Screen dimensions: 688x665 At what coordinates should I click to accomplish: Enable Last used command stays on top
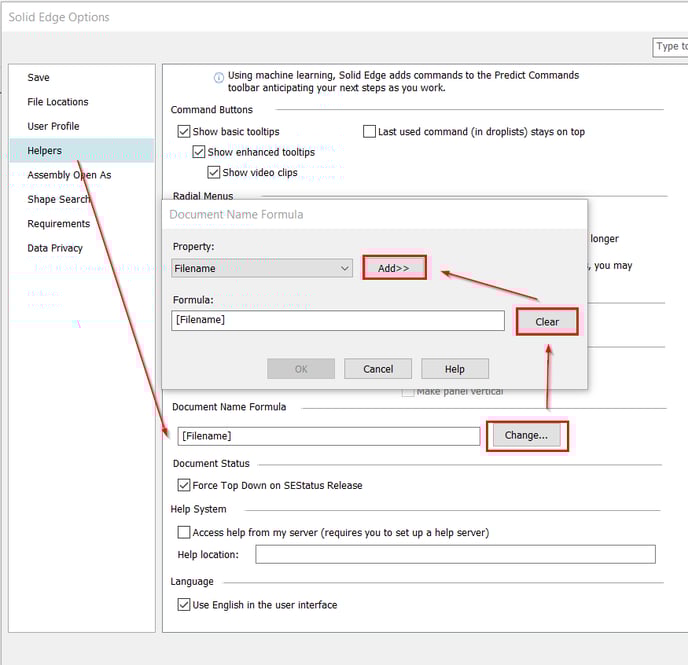pyautogui.click(x=369, y=132)
